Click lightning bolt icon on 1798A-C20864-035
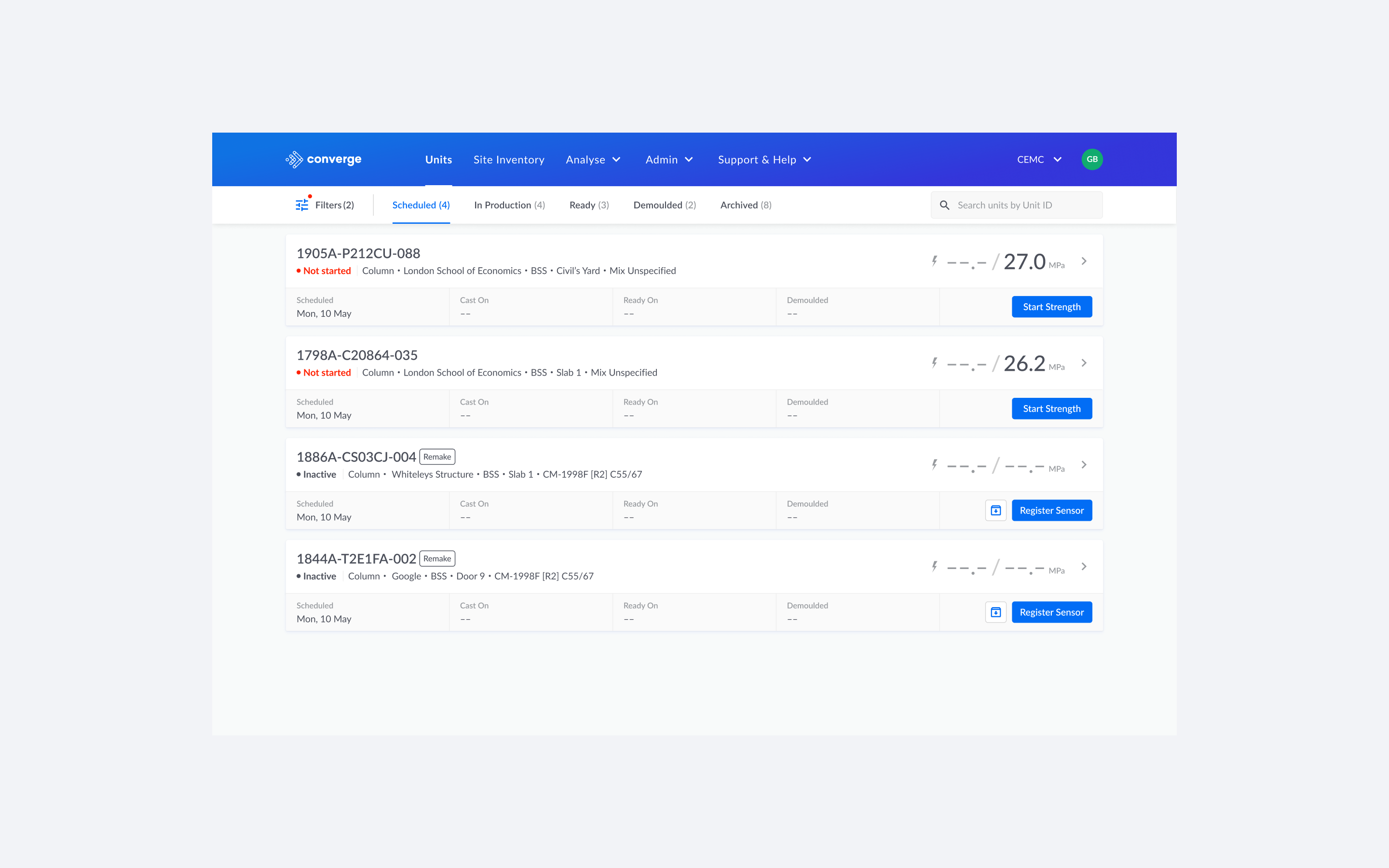Image resolution: width=1389 pixels, height=868 pixels. pos(934,363)
